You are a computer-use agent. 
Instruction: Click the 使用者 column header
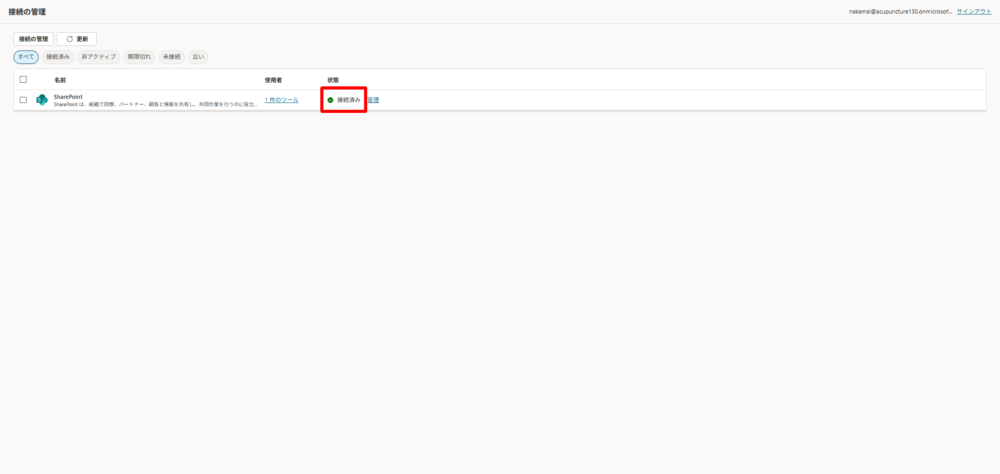click(x=273, y=80)
